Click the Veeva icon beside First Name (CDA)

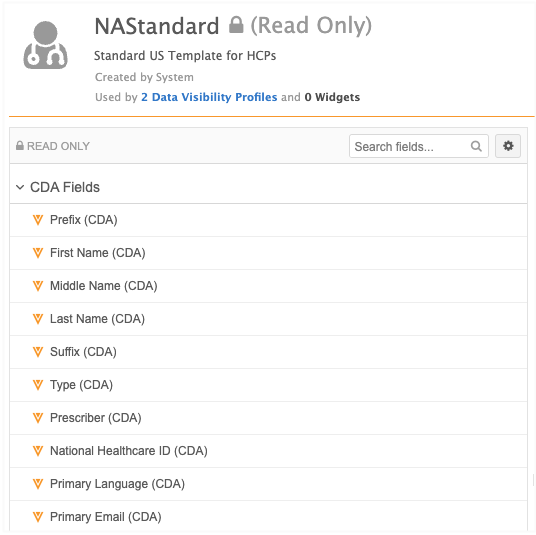point(38,253)
